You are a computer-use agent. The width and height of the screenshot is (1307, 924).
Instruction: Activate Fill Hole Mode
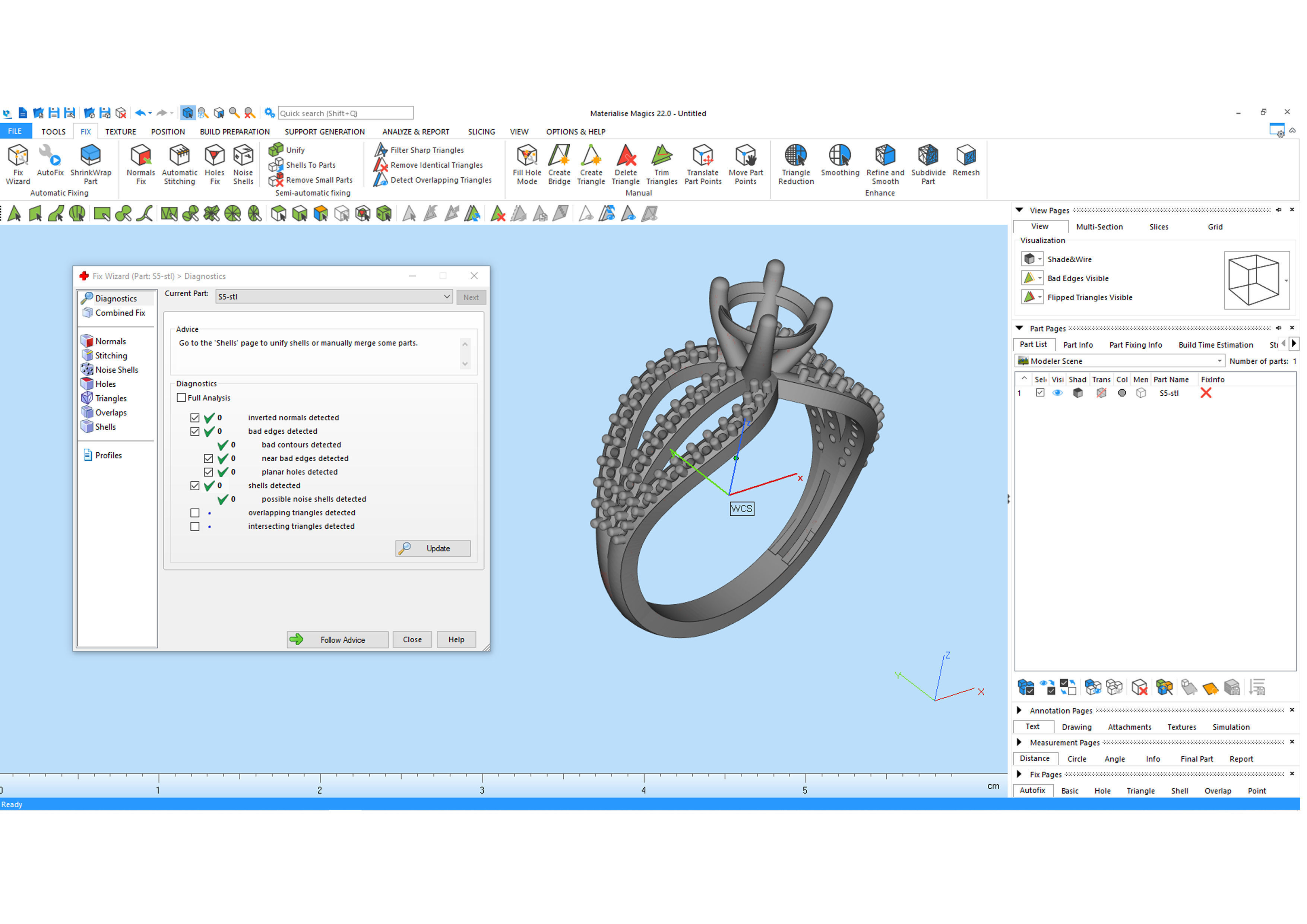pyautogui.click(x=527, y=165)
